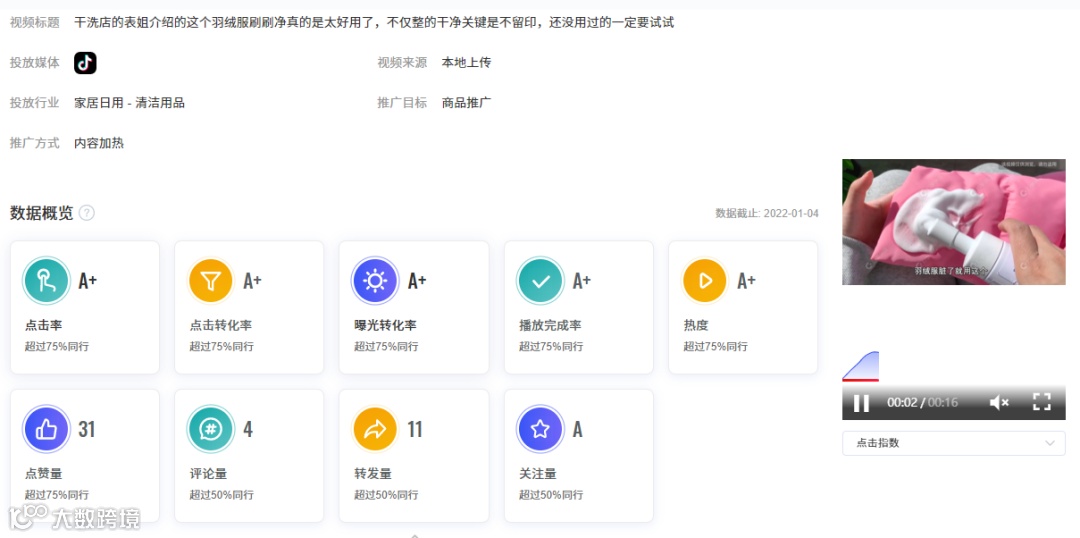
Task: Click the 数据概览 heading
Action: tap(41, 213)
